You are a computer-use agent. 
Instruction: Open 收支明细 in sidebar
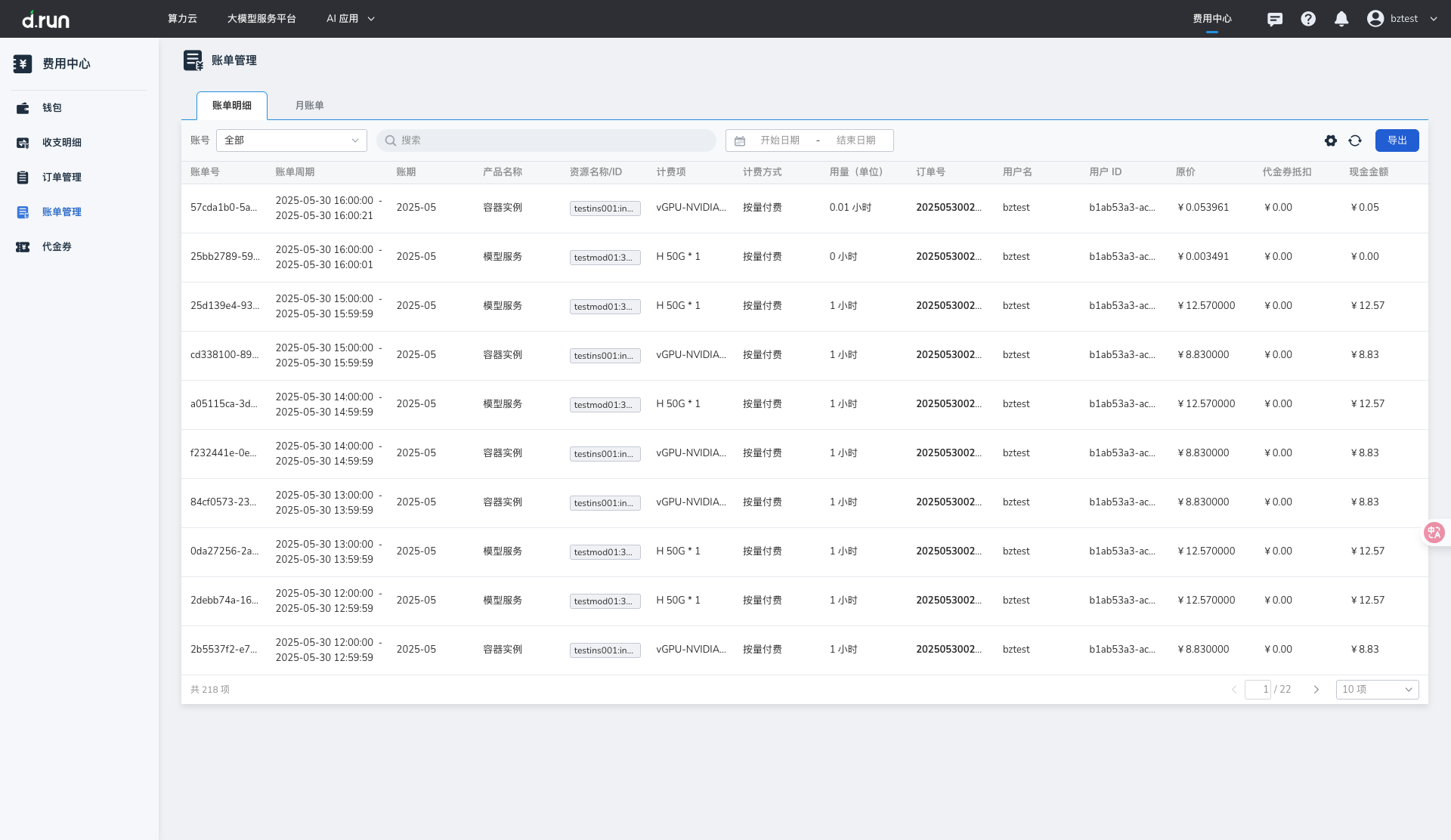(x=61, y=143)
